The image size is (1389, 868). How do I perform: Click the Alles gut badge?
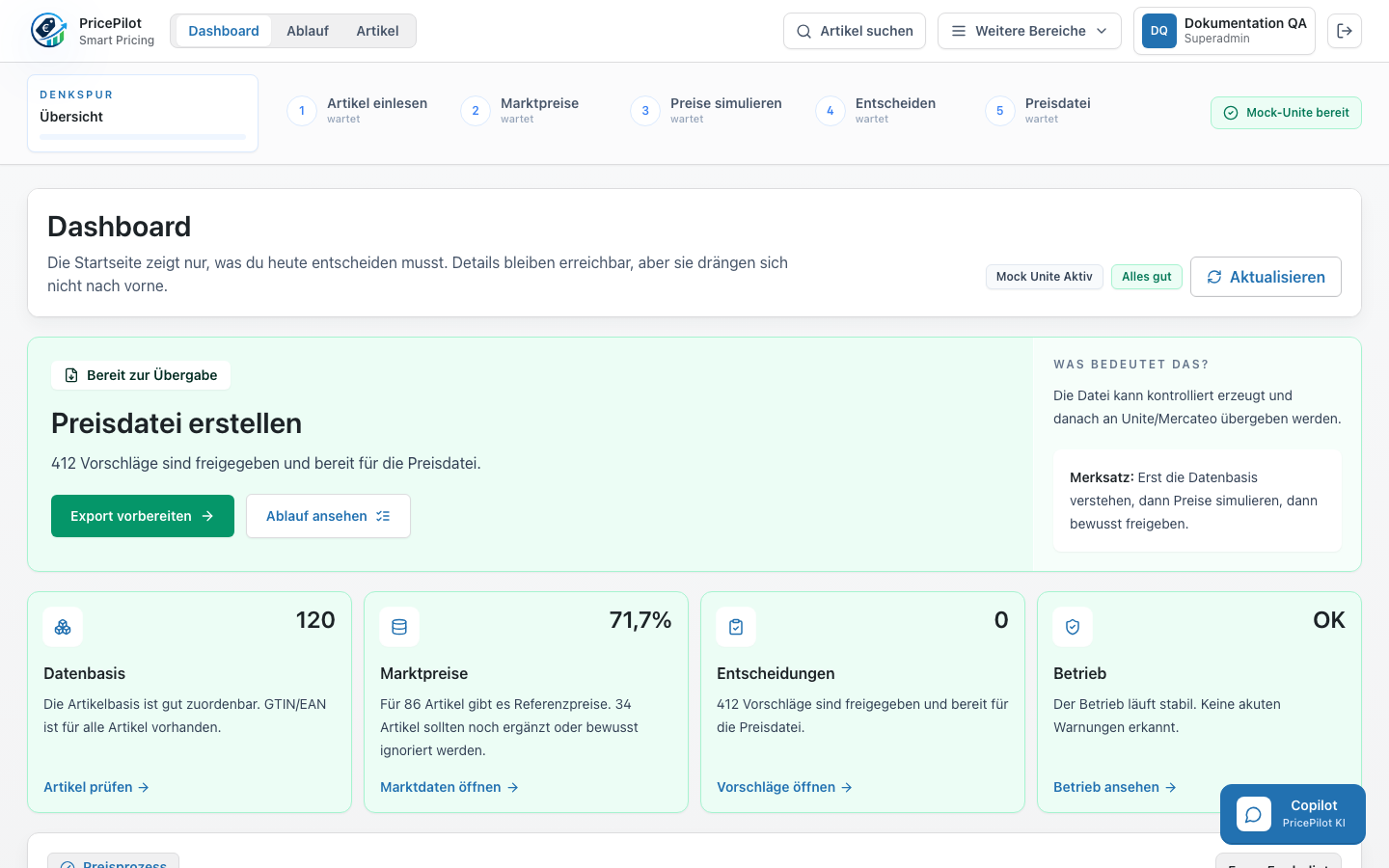[x=1147, y=277]
